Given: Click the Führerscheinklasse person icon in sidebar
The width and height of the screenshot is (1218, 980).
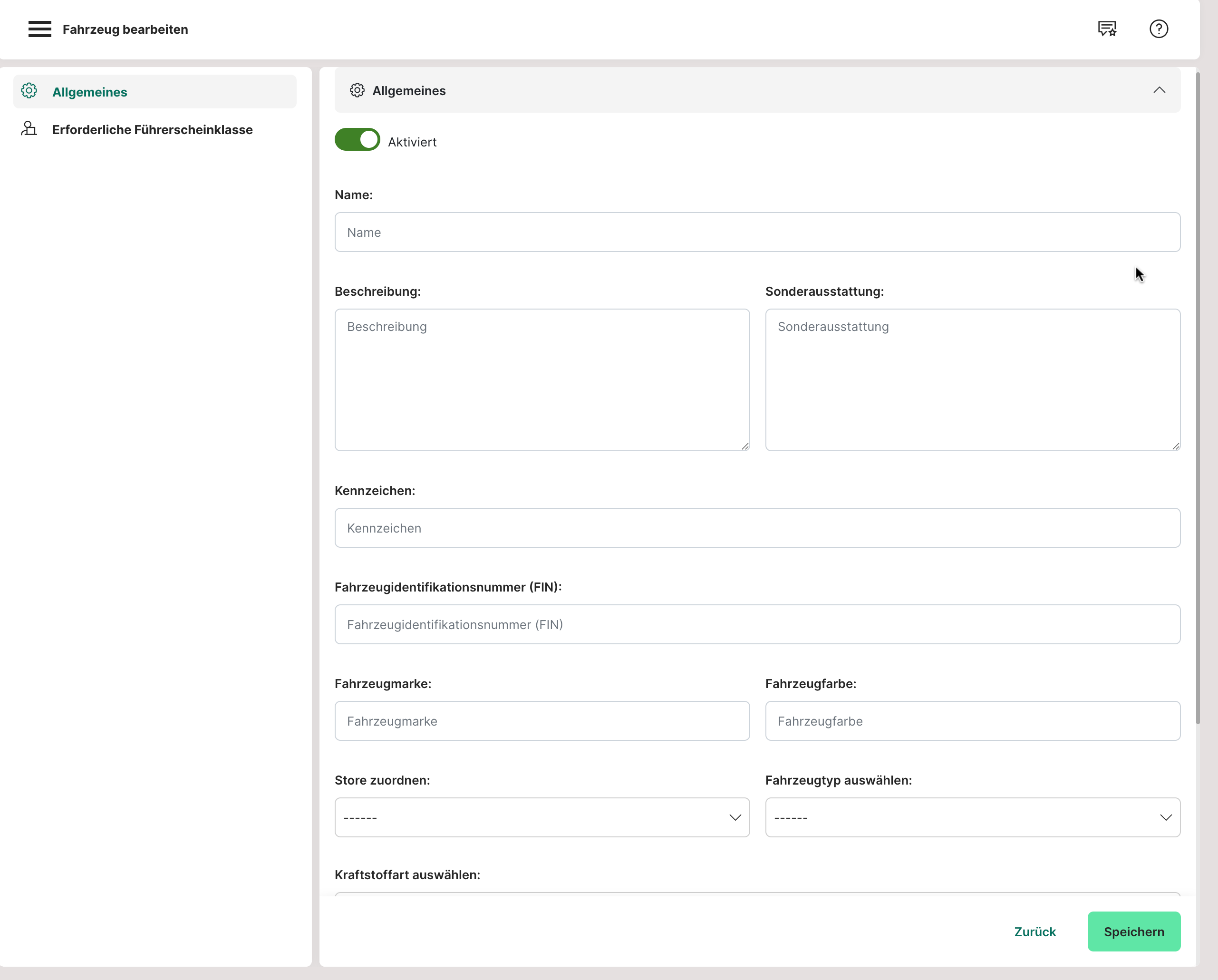Looking at the screenshot, I should tap(29, 129).
